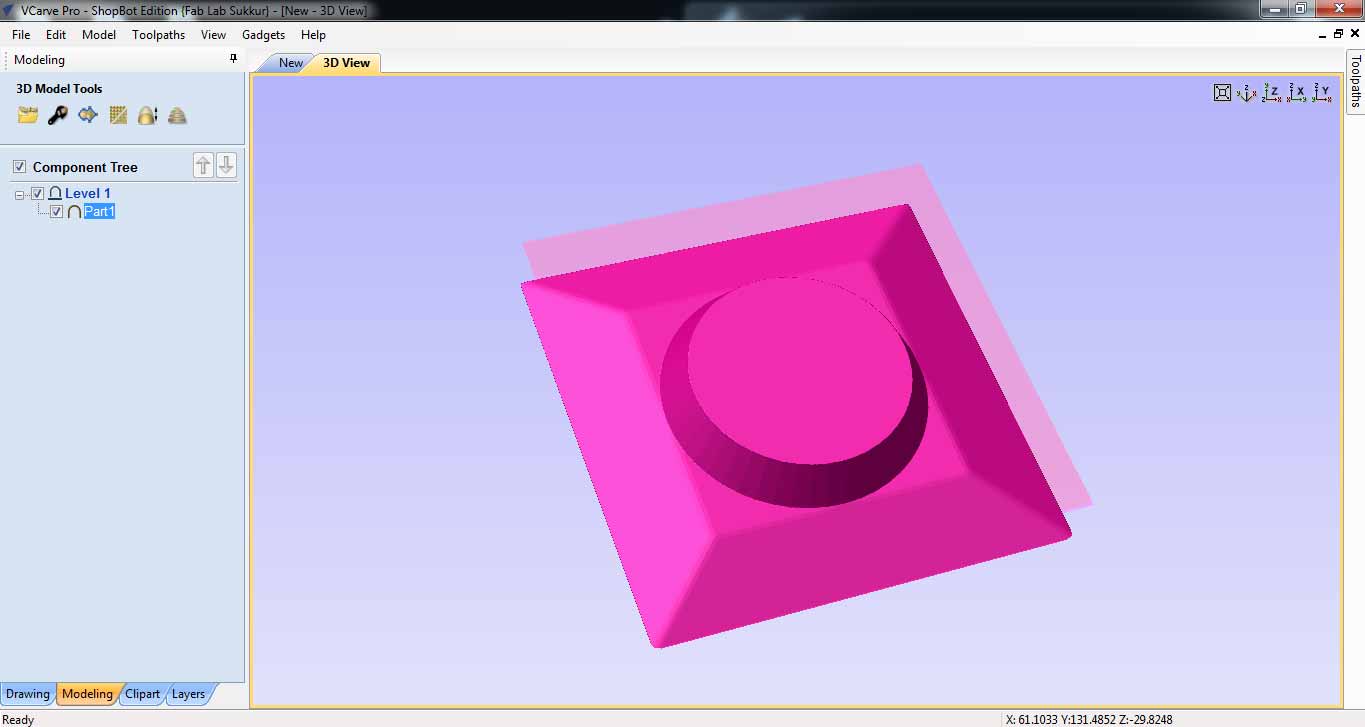Move component down with the down arrow
This screenshot has width=1365, height=727.
coord(226,166)
